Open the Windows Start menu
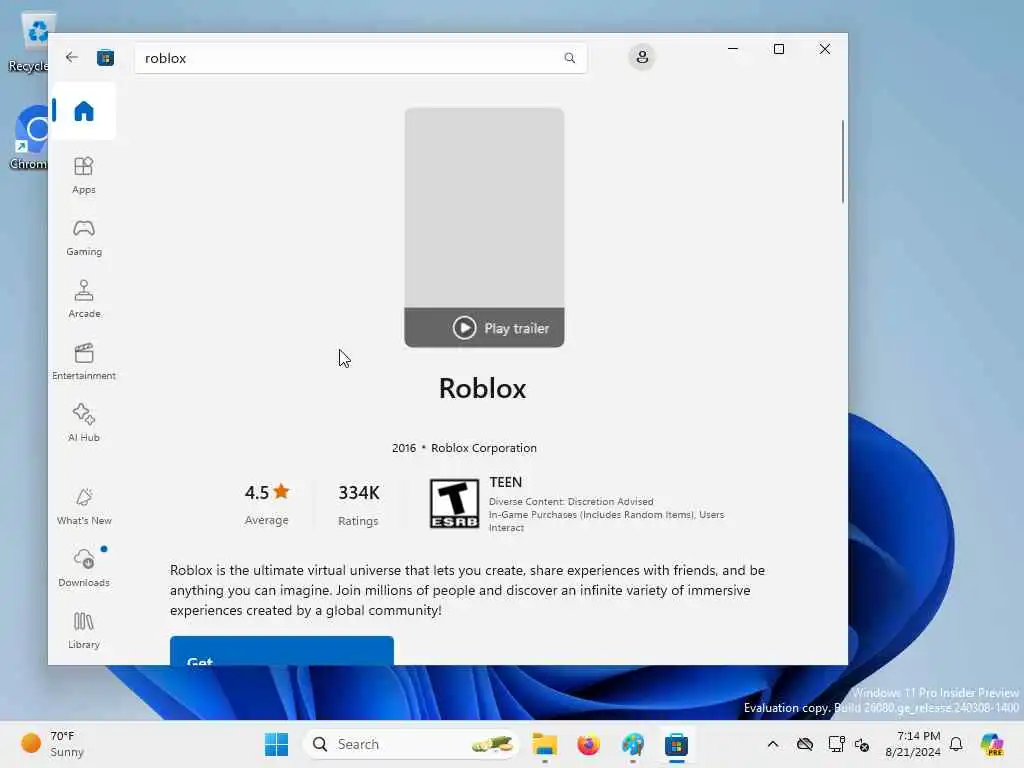Screen dimensions: 1024x768 276,744
